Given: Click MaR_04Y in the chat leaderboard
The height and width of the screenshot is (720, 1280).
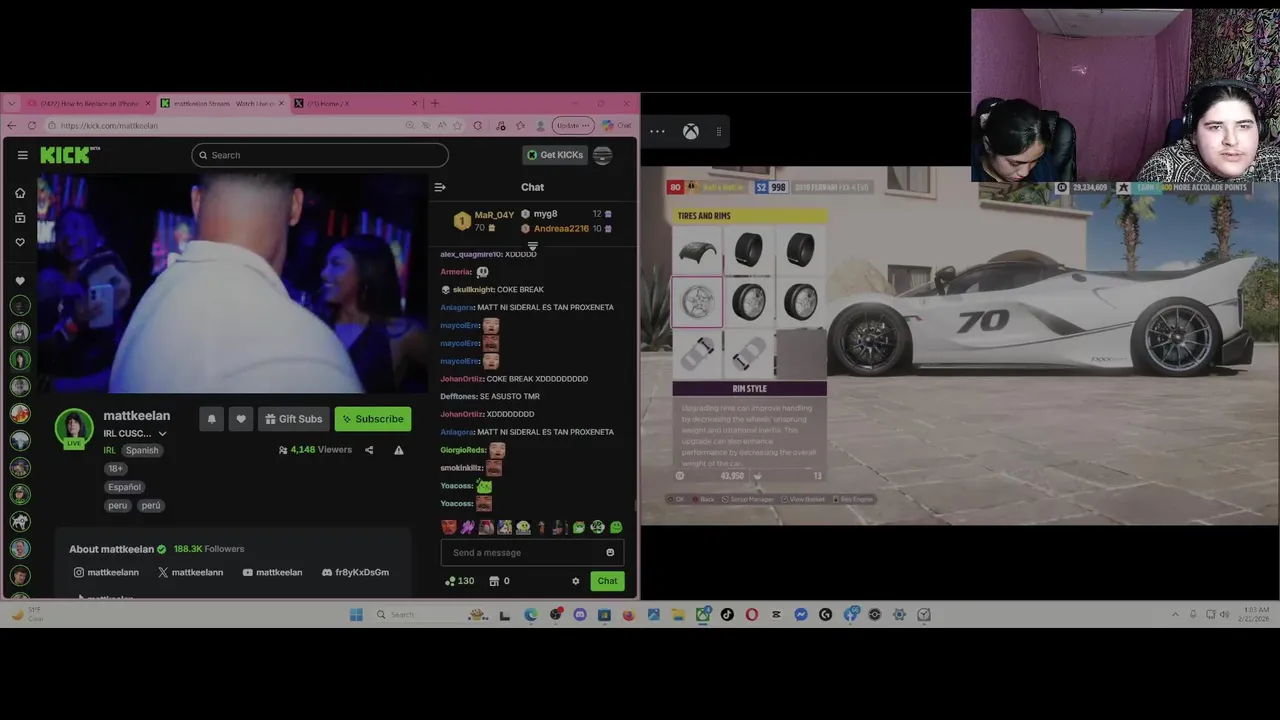Looking at the screenshot, I should (x=494, y=215).
